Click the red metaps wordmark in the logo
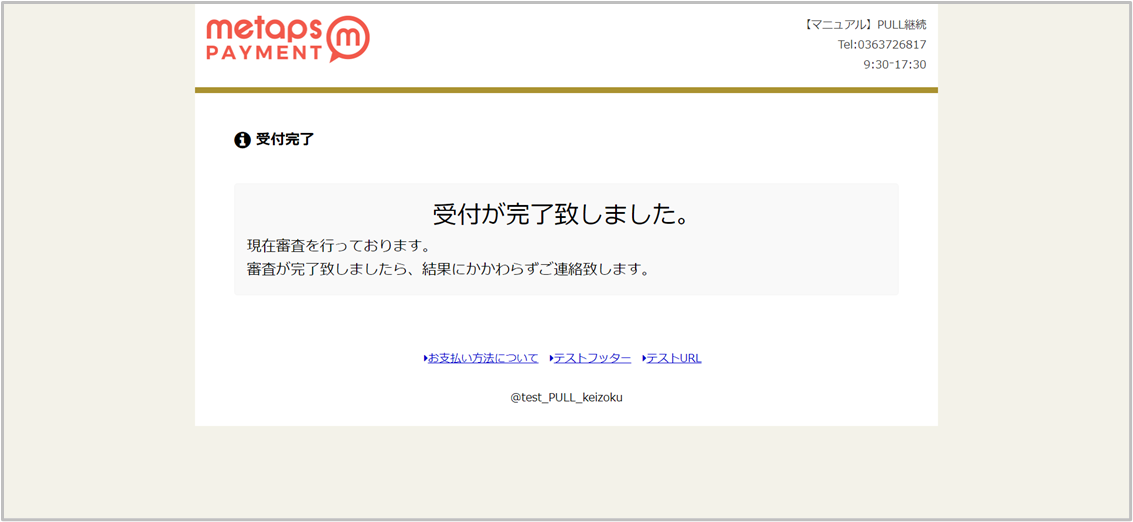Screen dimensions: 1133x522 tap(265, 29)
